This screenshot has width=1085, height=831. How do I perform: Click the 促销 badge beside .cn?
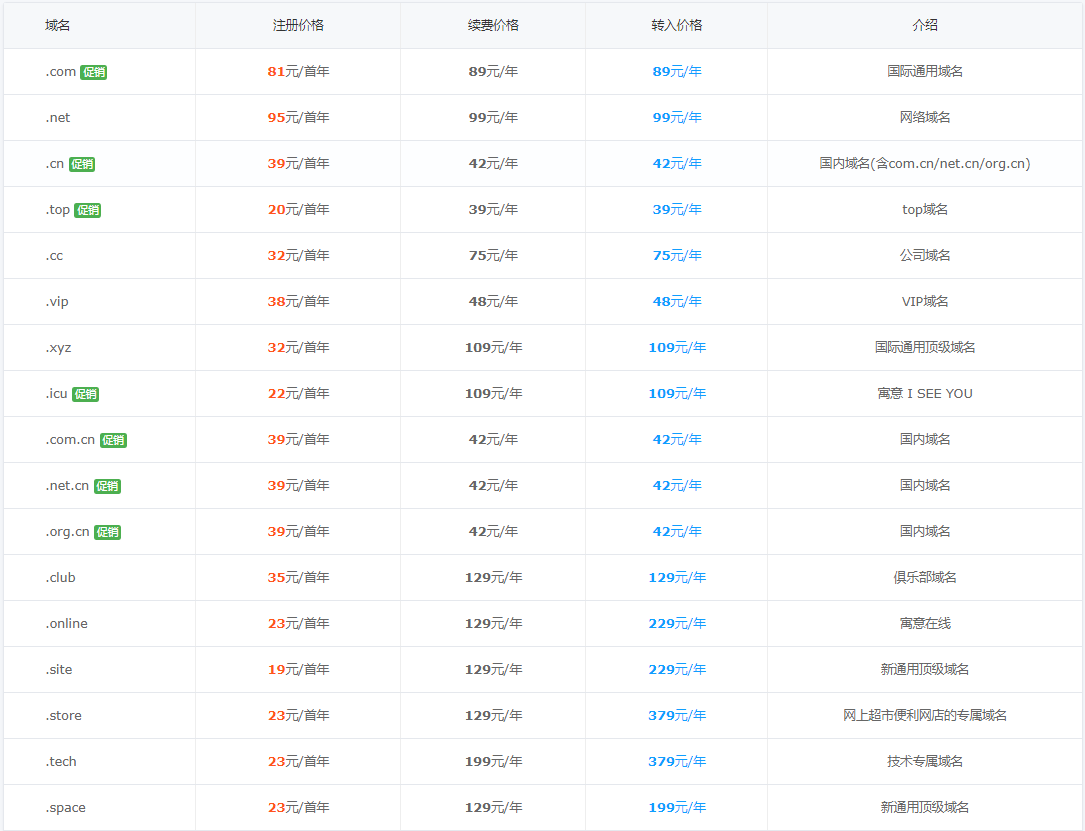coord(82,164)
